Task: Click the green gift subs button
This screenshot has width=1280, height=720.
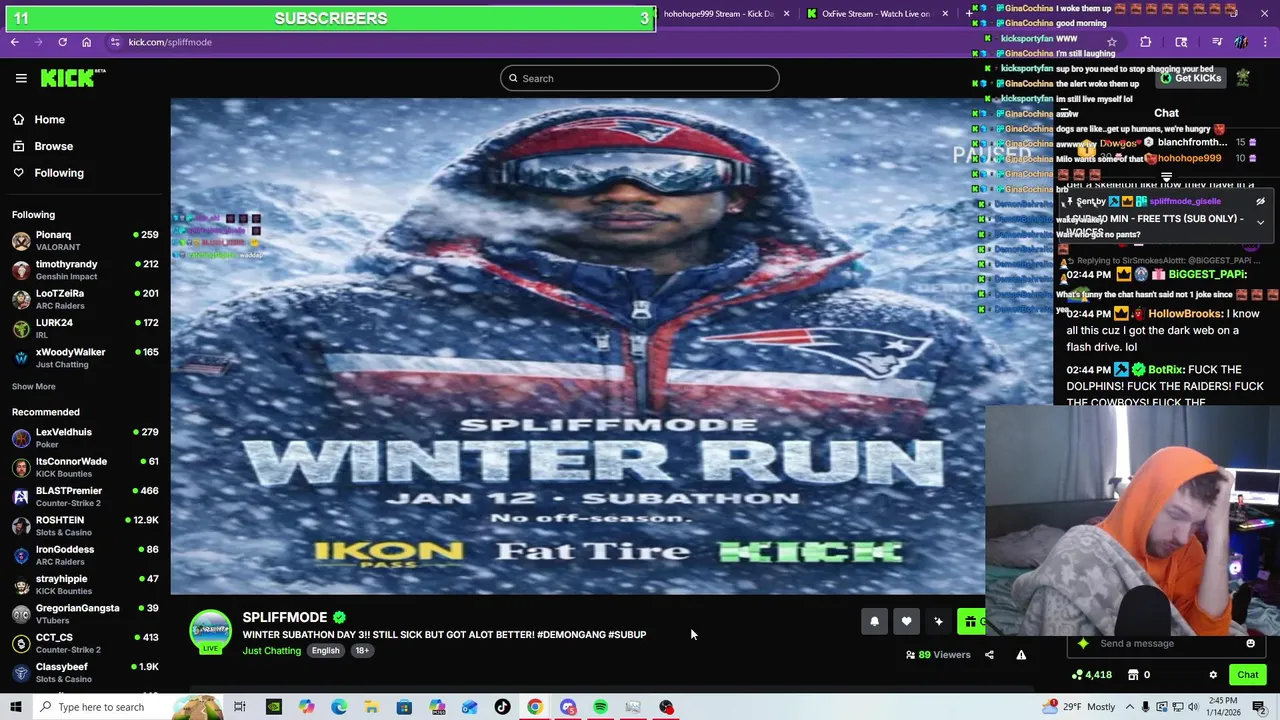Action: [x=971, y=622]
